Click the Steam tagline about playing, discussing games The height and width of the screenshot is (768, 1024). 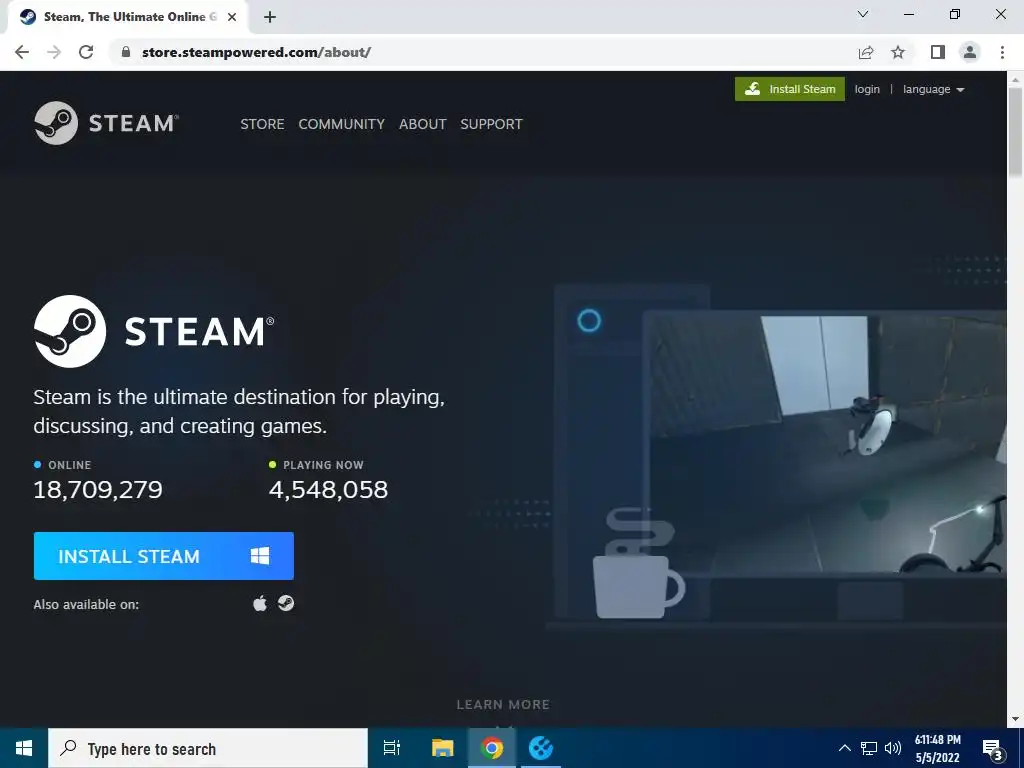tap(239, 411)
